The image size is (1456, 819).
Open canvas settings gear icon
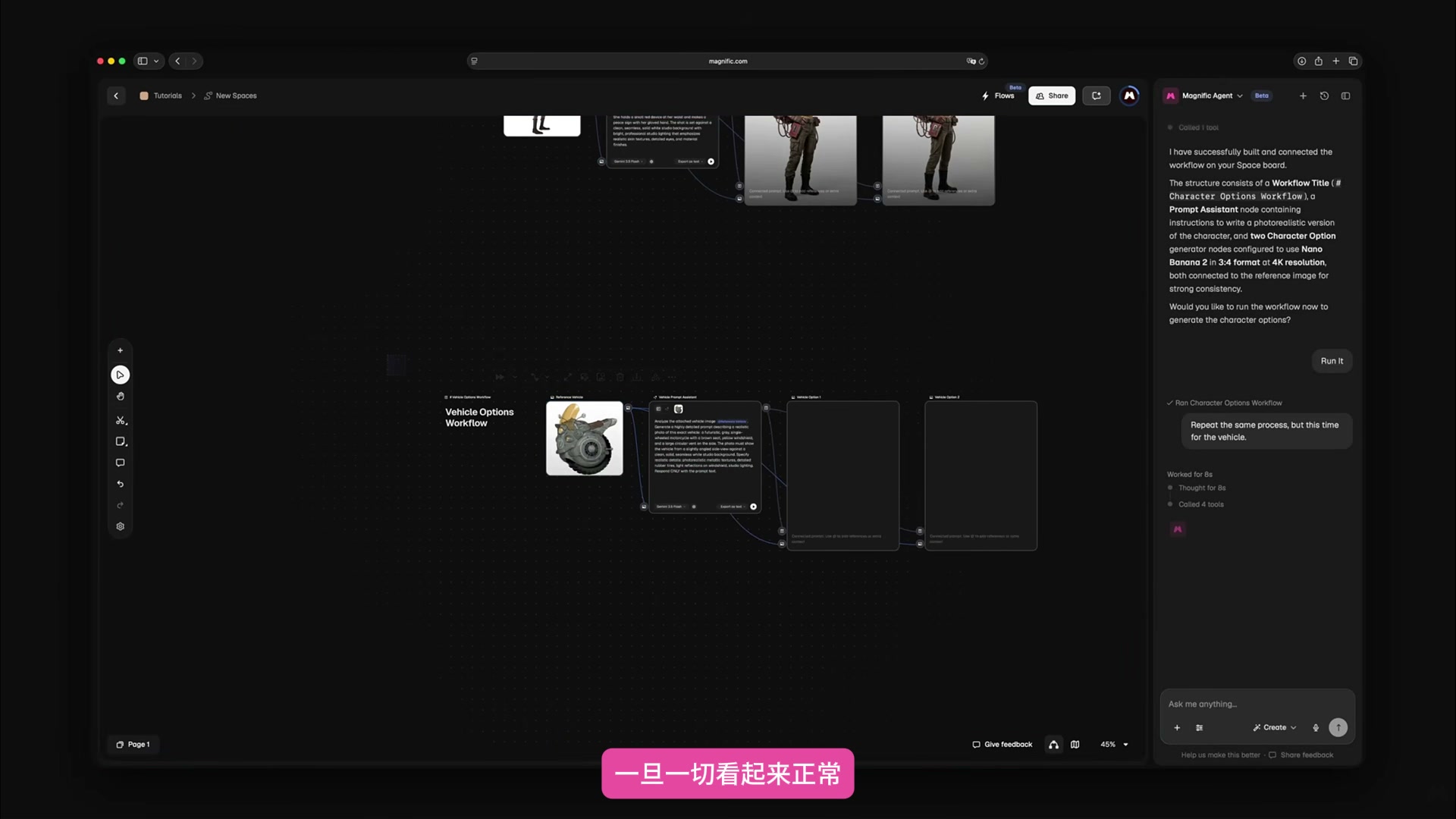click(120, 526)
